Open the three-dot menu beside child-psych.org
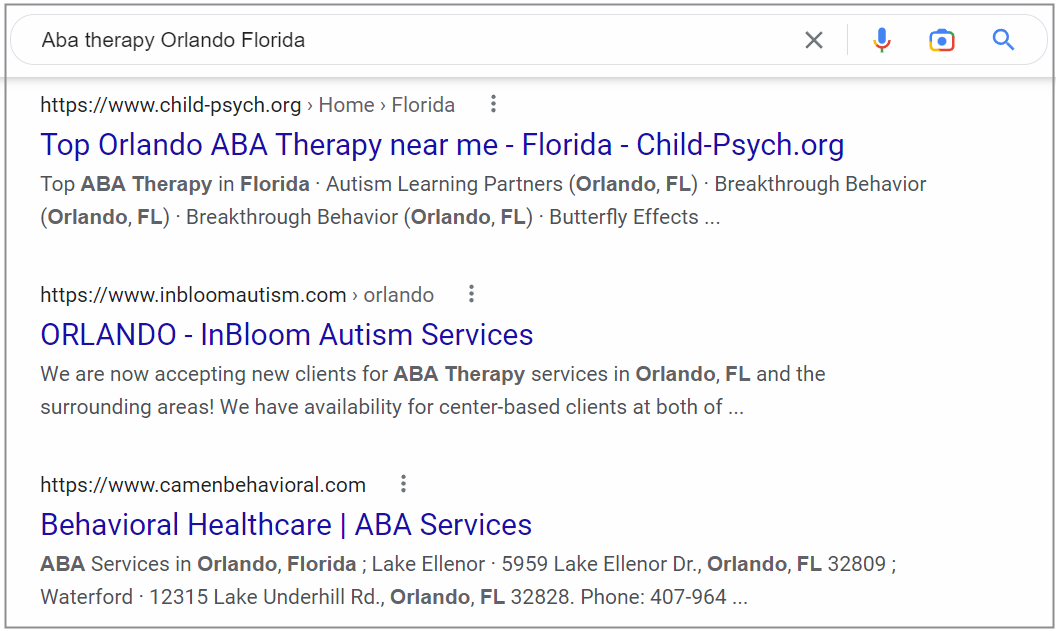The width and height of the screenshot is (1056, 631). click(493, 104)
